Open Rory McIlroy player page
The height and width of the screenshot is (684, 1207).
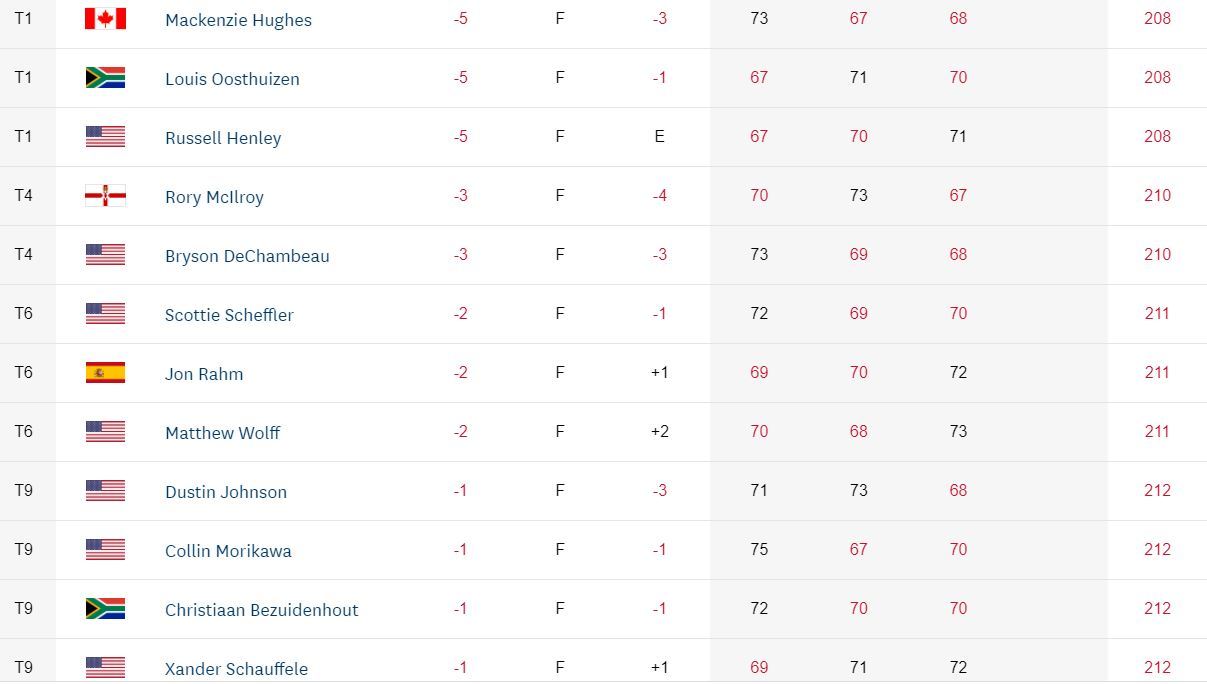pos(214,197)
